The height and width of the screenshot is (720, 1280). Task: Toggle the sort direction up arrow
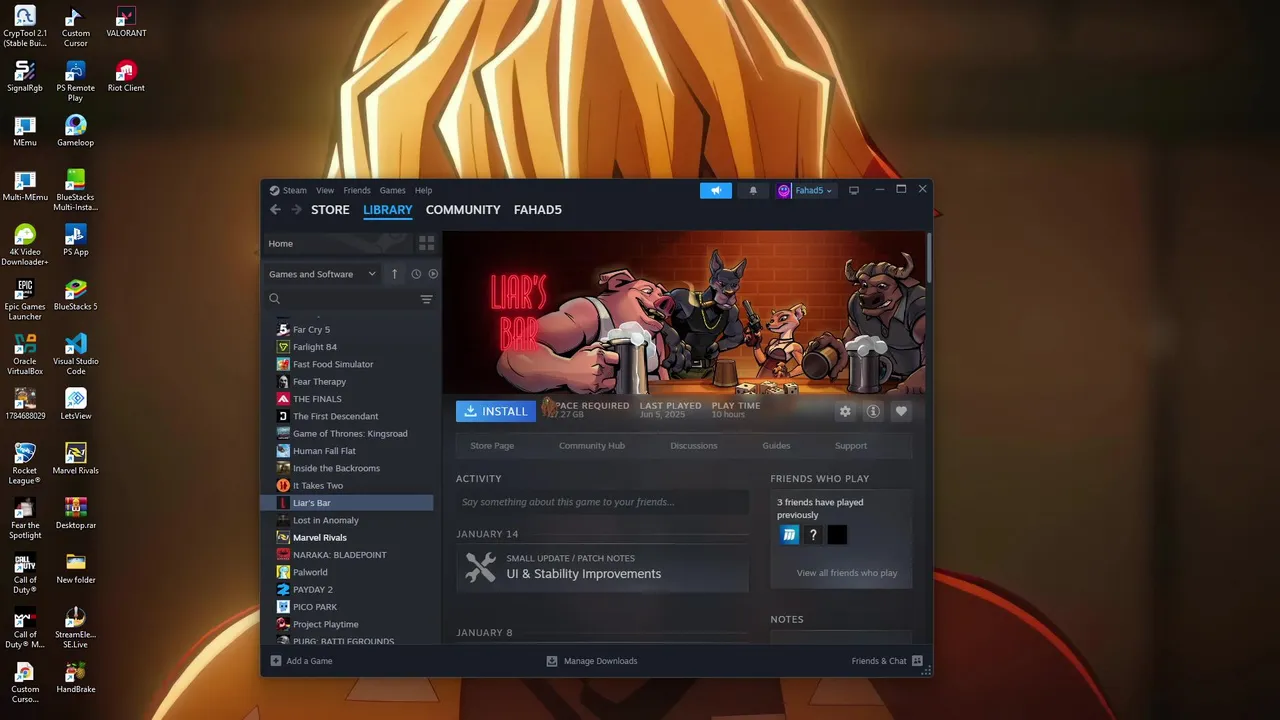[394, 274]
